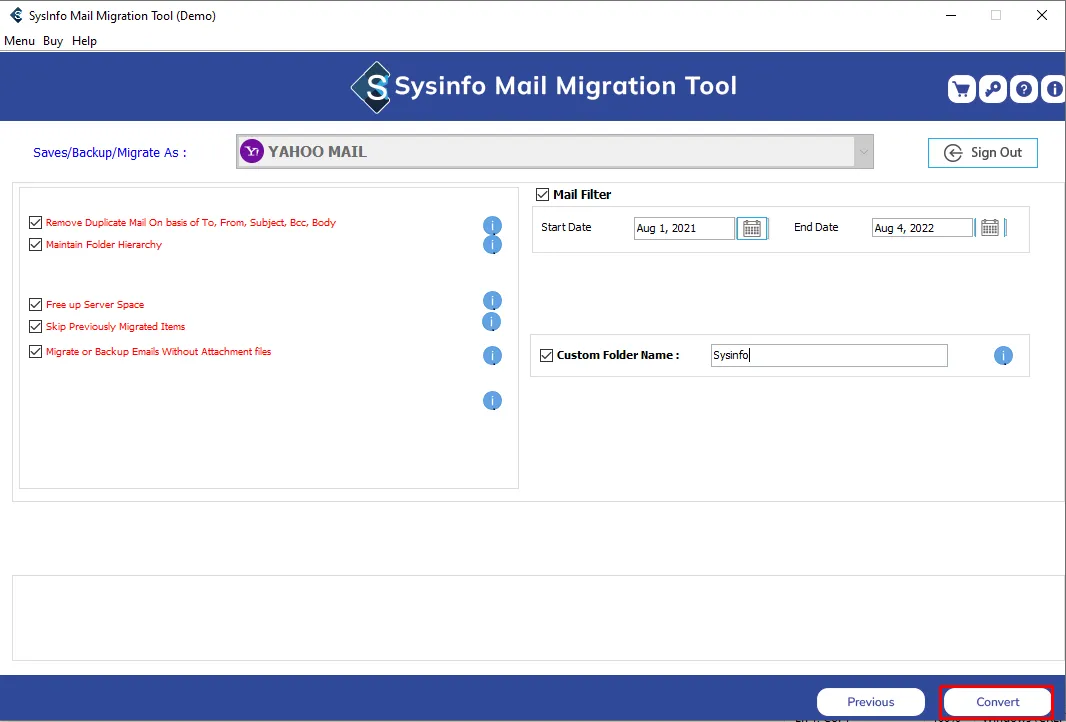Screen dimensions: 1066x722
Task: Uncheck Maintain Folder Hierarchy
Action: pyautogui.click(x=36, y=245)
